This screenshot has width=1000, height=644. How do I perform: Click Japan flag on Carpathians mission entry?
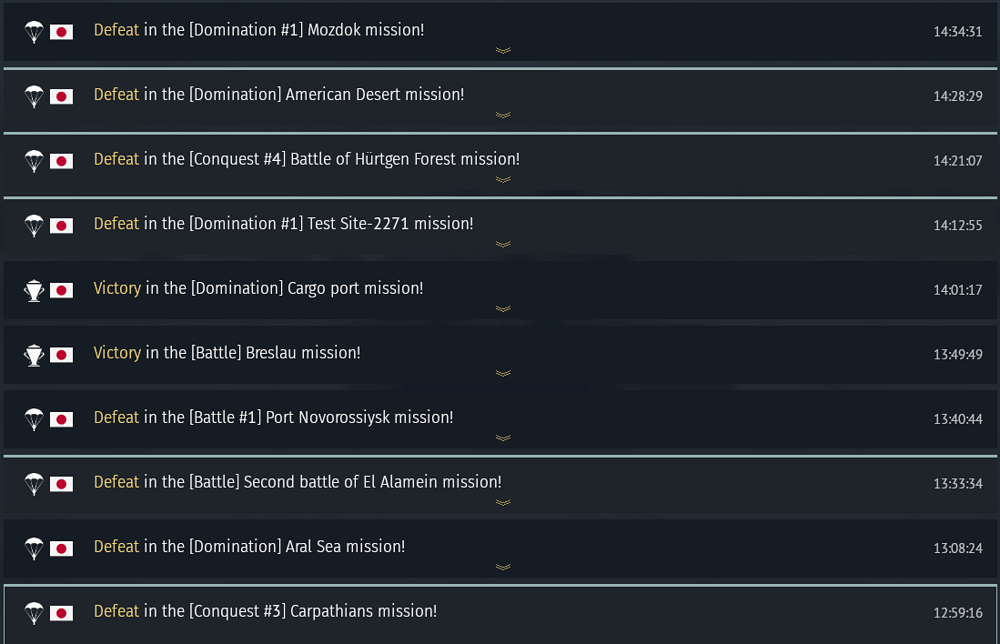click(x=61, y=613)
